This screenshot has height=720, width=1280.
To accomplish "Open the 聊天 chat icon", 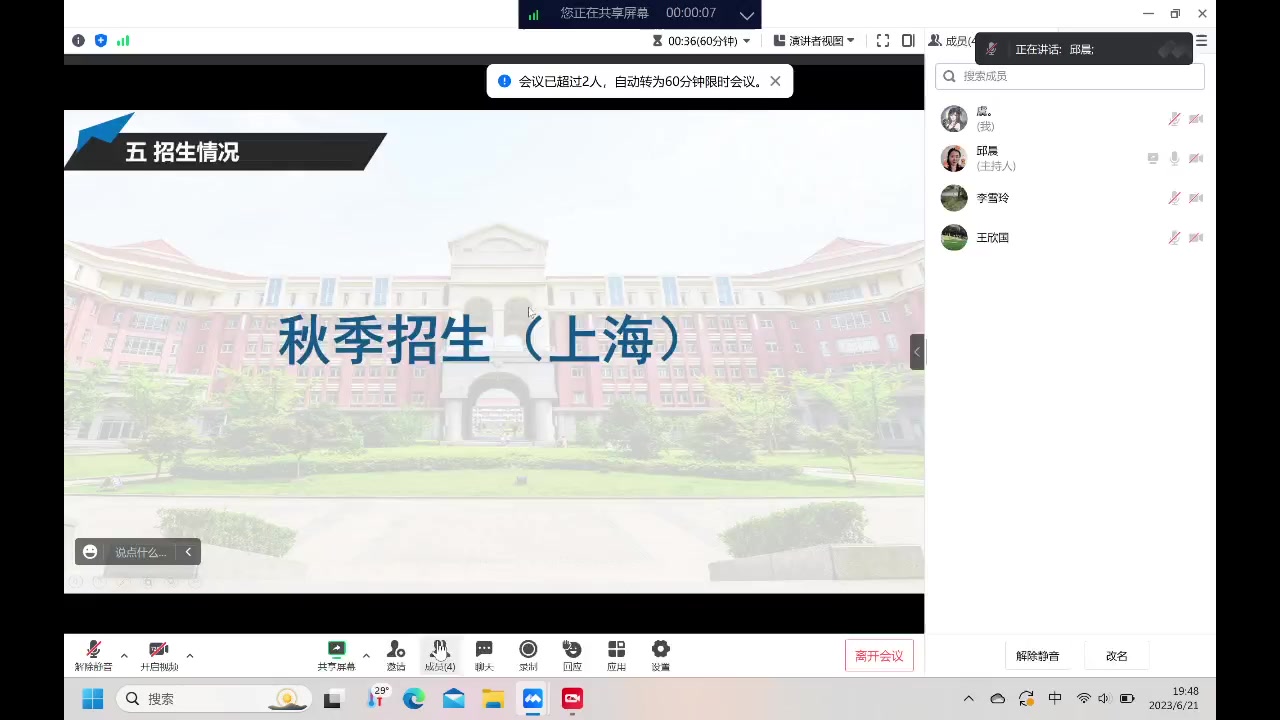I will tap(484, 656).
